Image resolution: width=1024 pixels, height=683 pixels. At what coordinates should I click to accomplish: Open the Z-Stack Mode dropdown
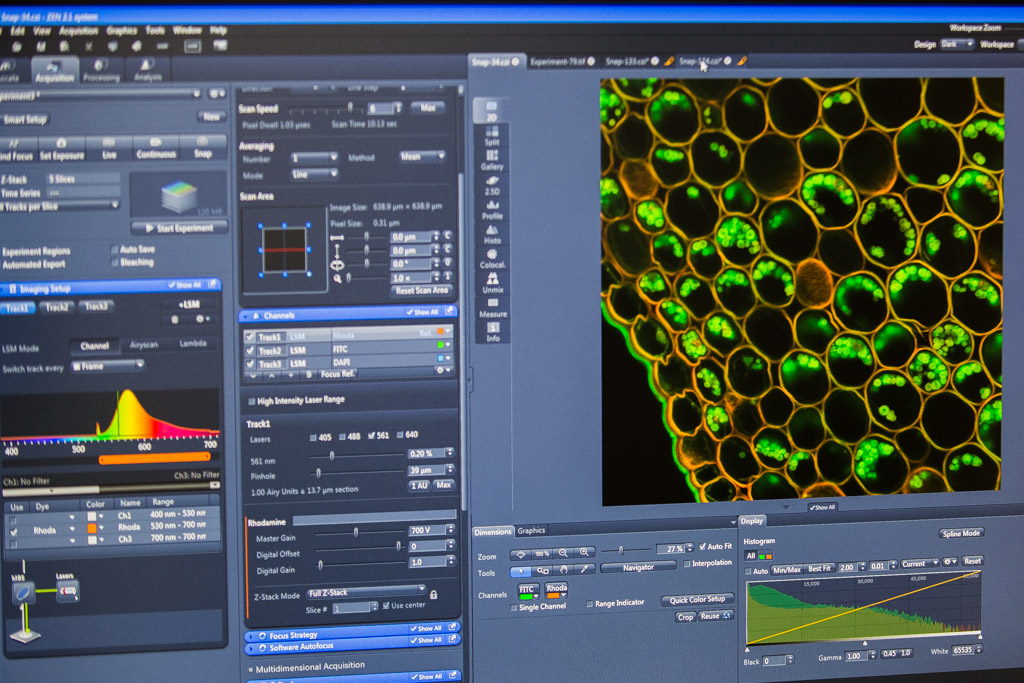tap(366, 592)
